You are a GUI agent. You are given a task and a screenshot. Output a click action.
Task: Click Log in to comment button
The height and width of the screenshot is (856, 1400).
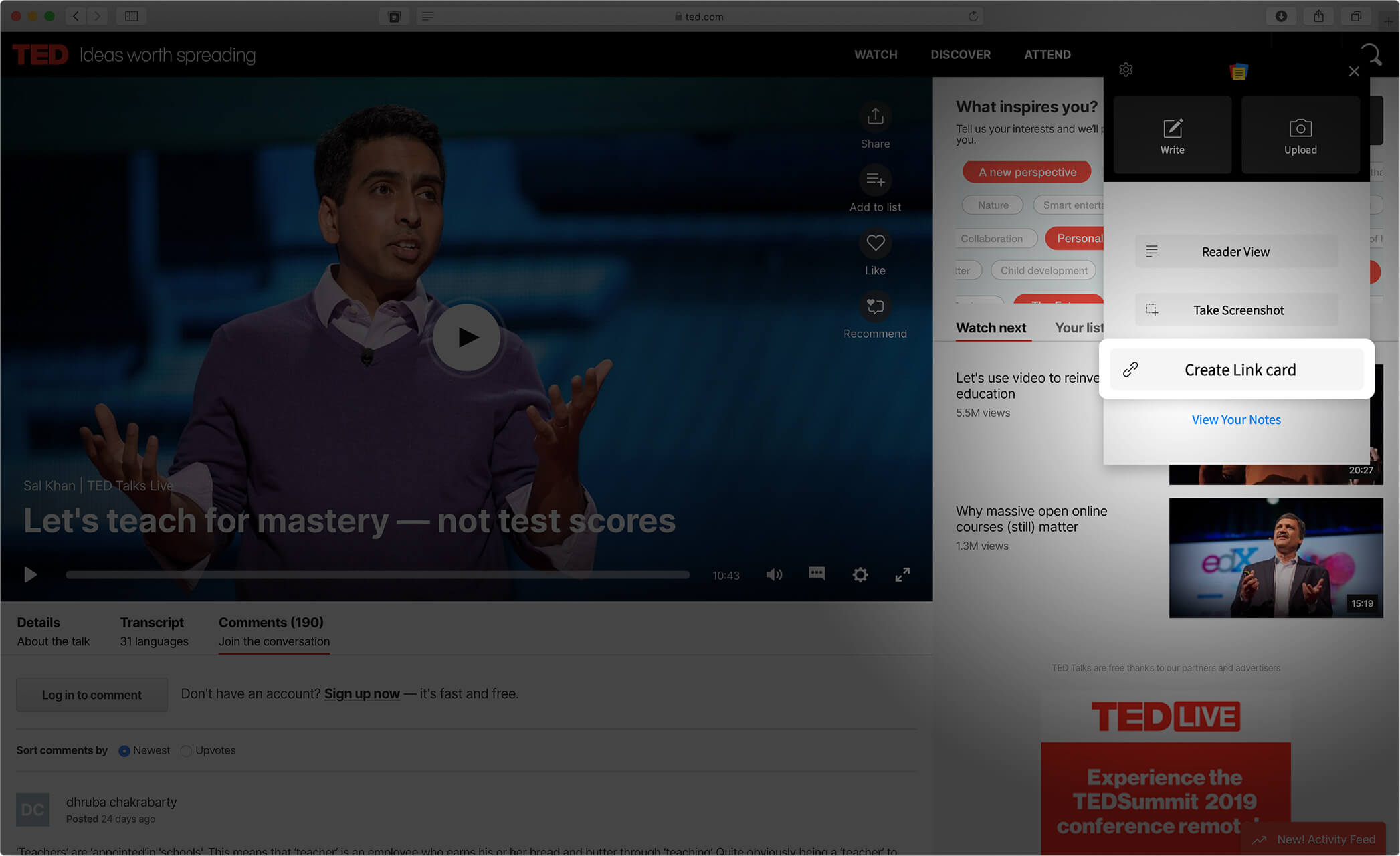(92, 695)
